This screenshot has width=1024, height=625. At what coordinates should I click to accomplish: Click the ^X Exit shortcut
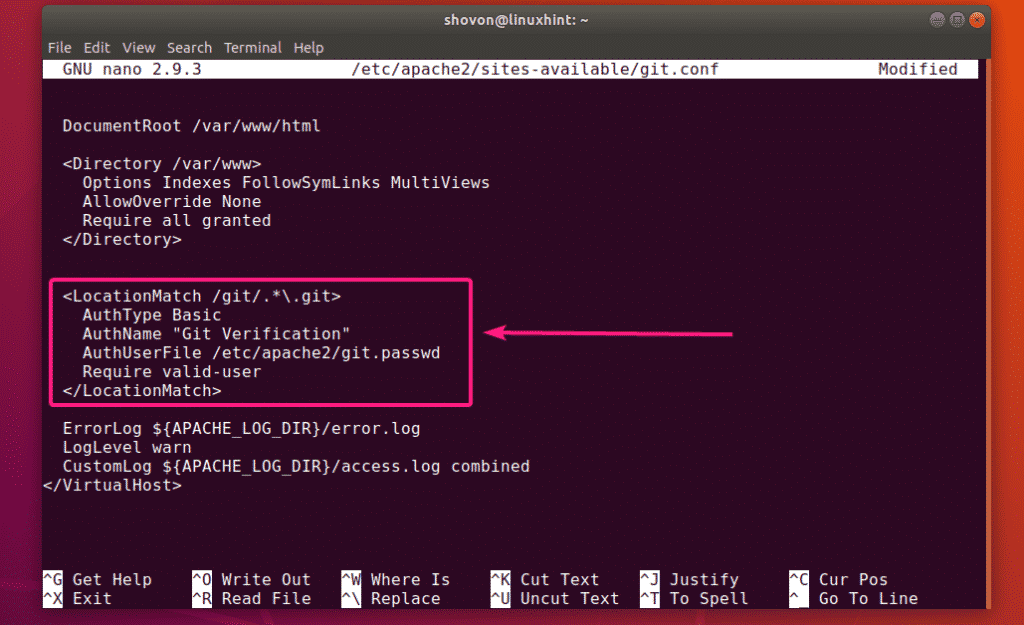click(77, 599)
